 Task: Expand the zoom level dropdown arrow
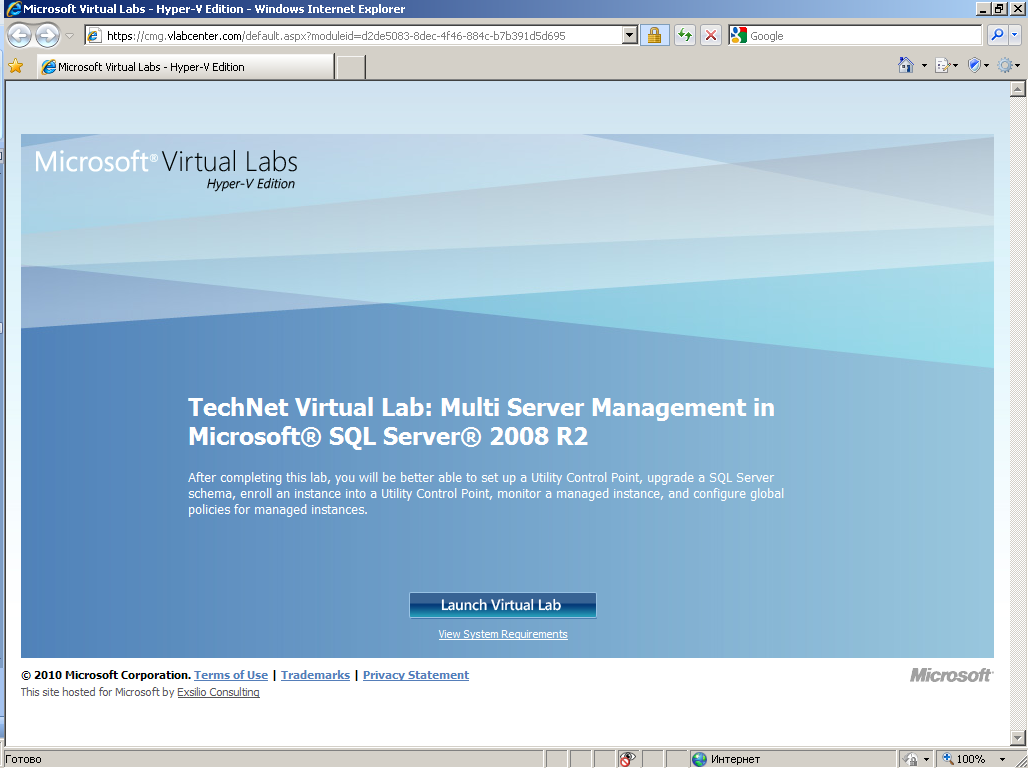pyautogui.click(x=1002, y=759)
